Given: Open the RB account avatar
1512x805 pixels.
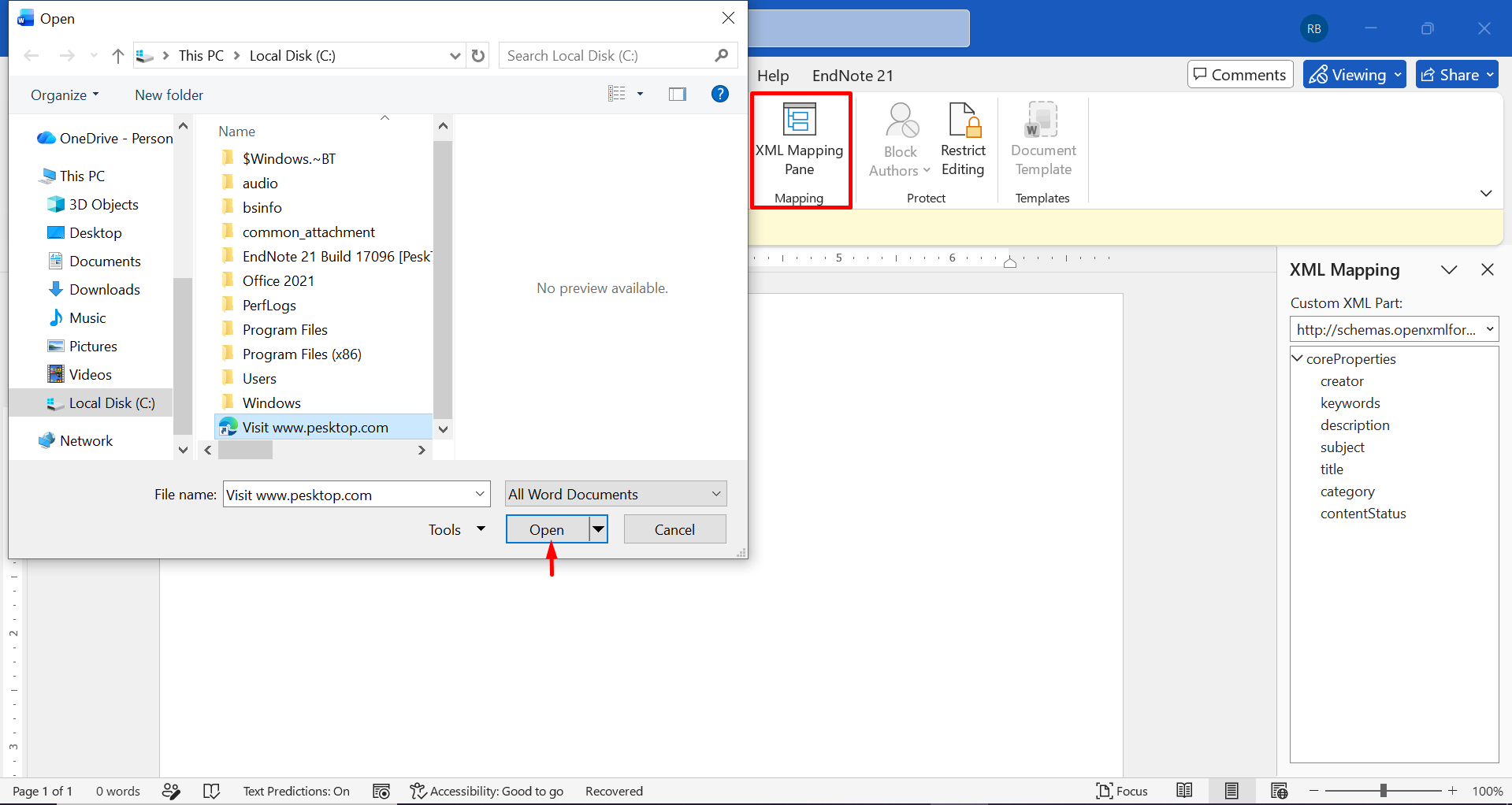Looking at the screenshot, I should click(x=1313, y=29).
